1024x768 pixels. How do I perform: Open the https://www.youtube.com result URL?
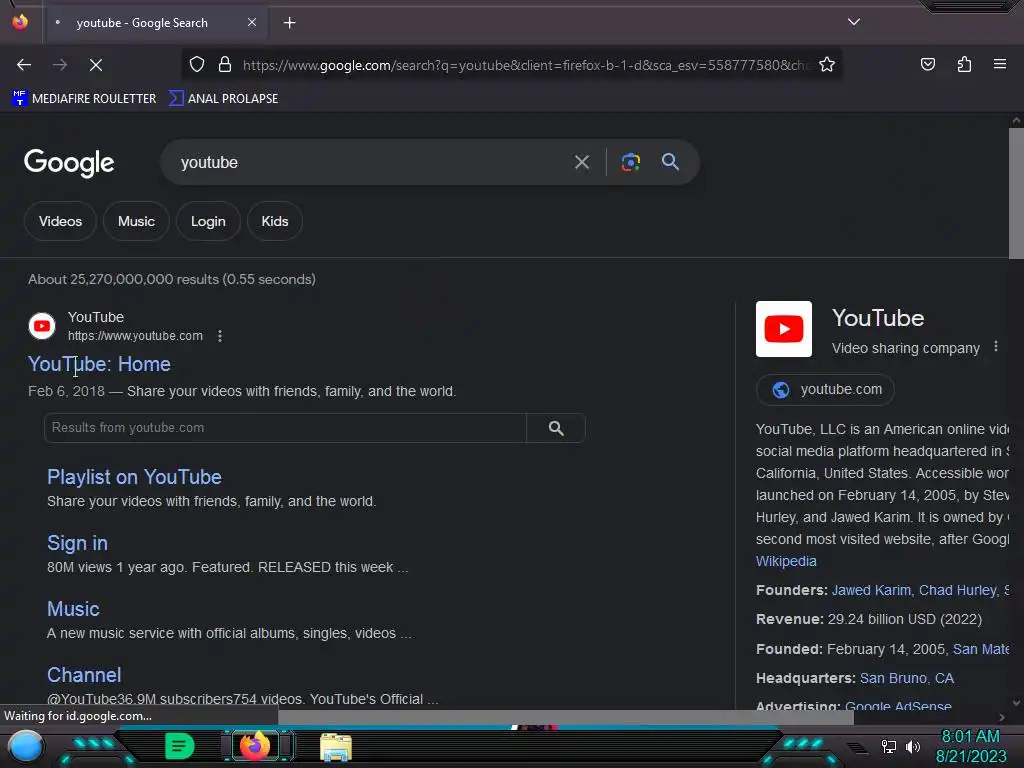pos(135,336)
